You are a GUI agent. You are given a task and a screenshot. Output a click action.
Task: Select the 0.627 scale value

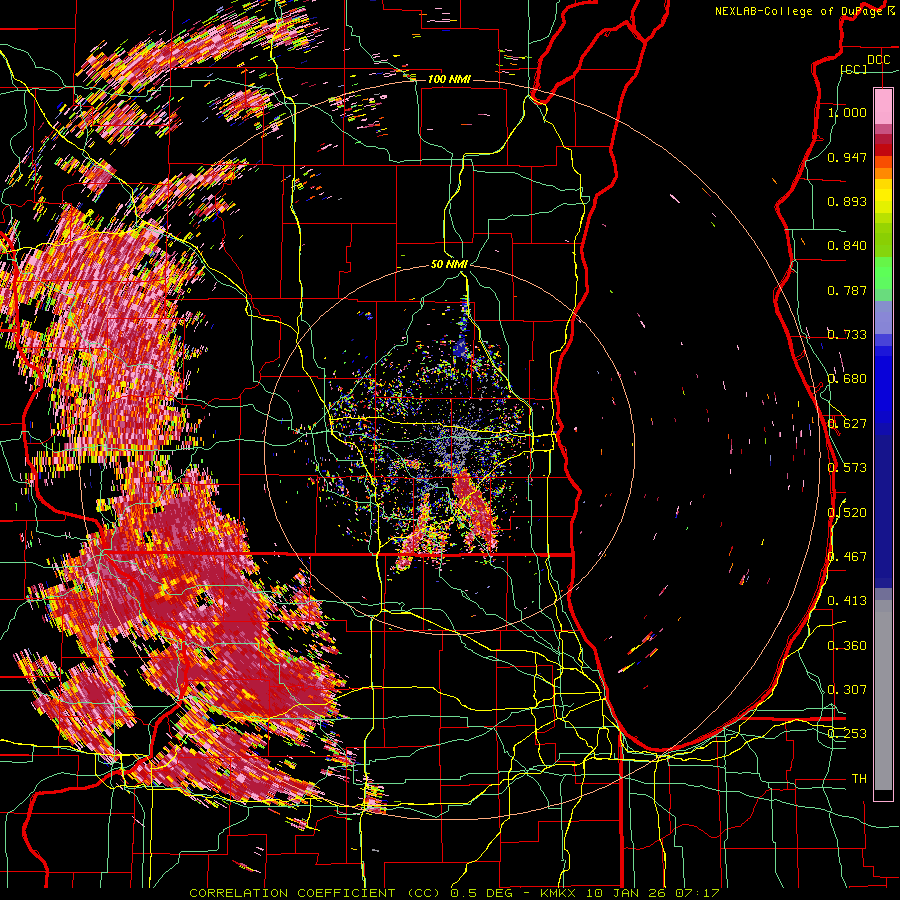847,424
